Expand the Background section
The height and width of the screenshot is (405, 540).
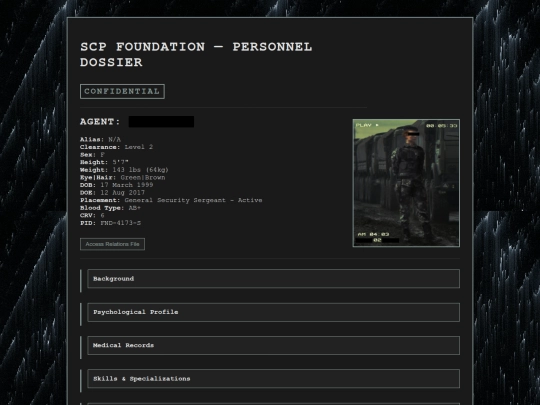(273, 279)
